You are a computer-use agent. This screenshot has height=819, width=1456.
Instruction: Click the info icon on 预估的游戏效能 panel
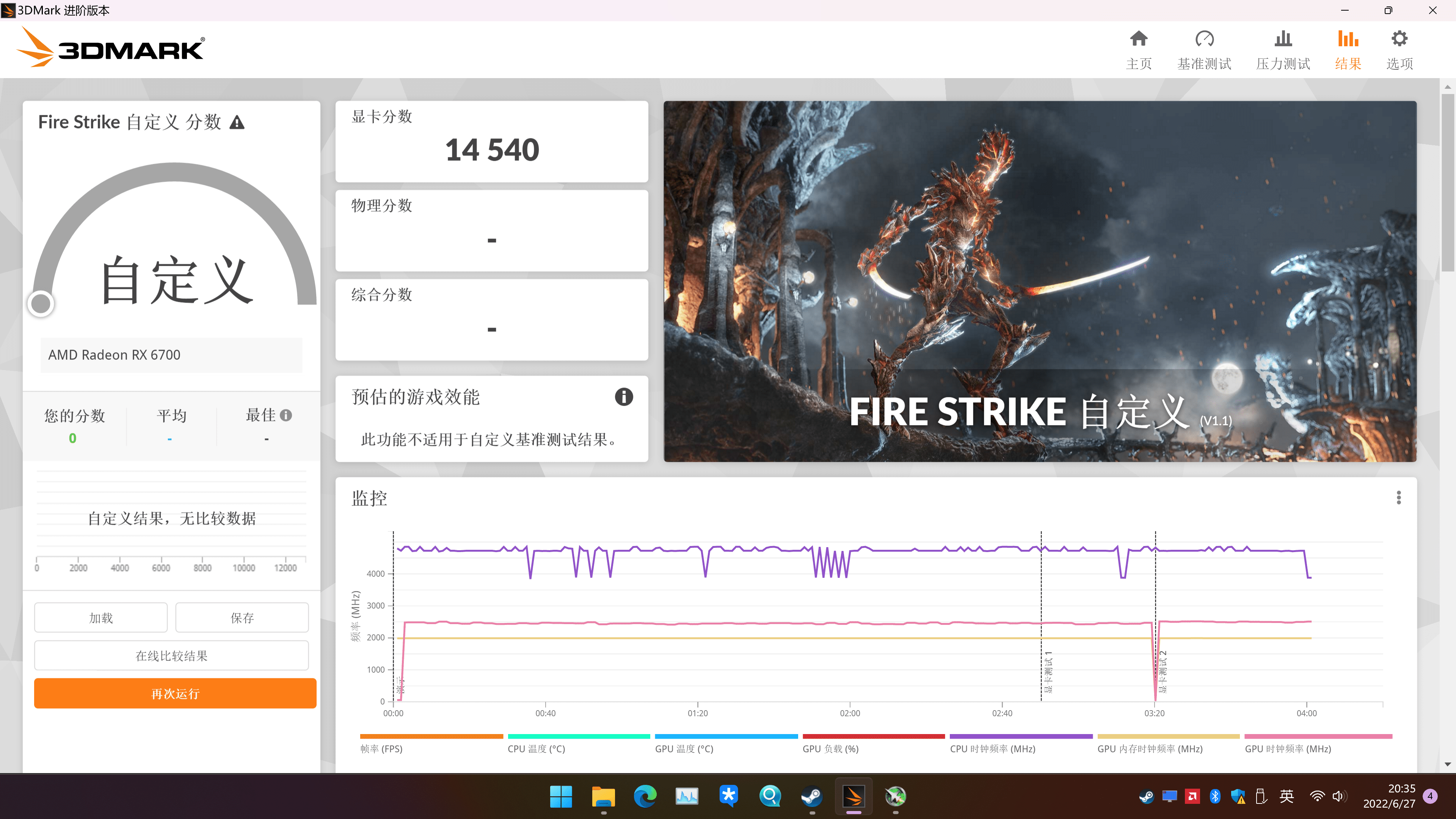click(x=623, y=397)
